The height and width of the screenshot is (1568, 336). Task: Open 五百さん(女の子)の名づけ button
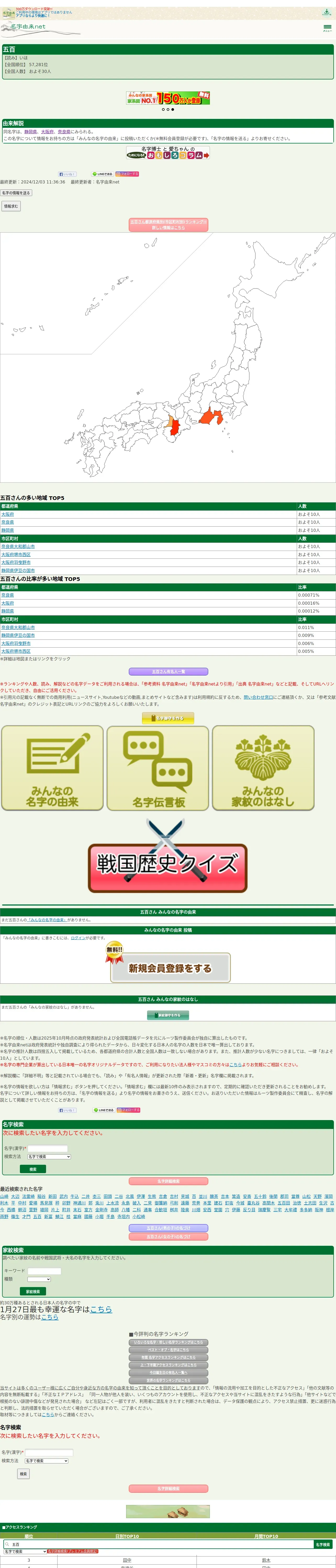[168, 1236]
